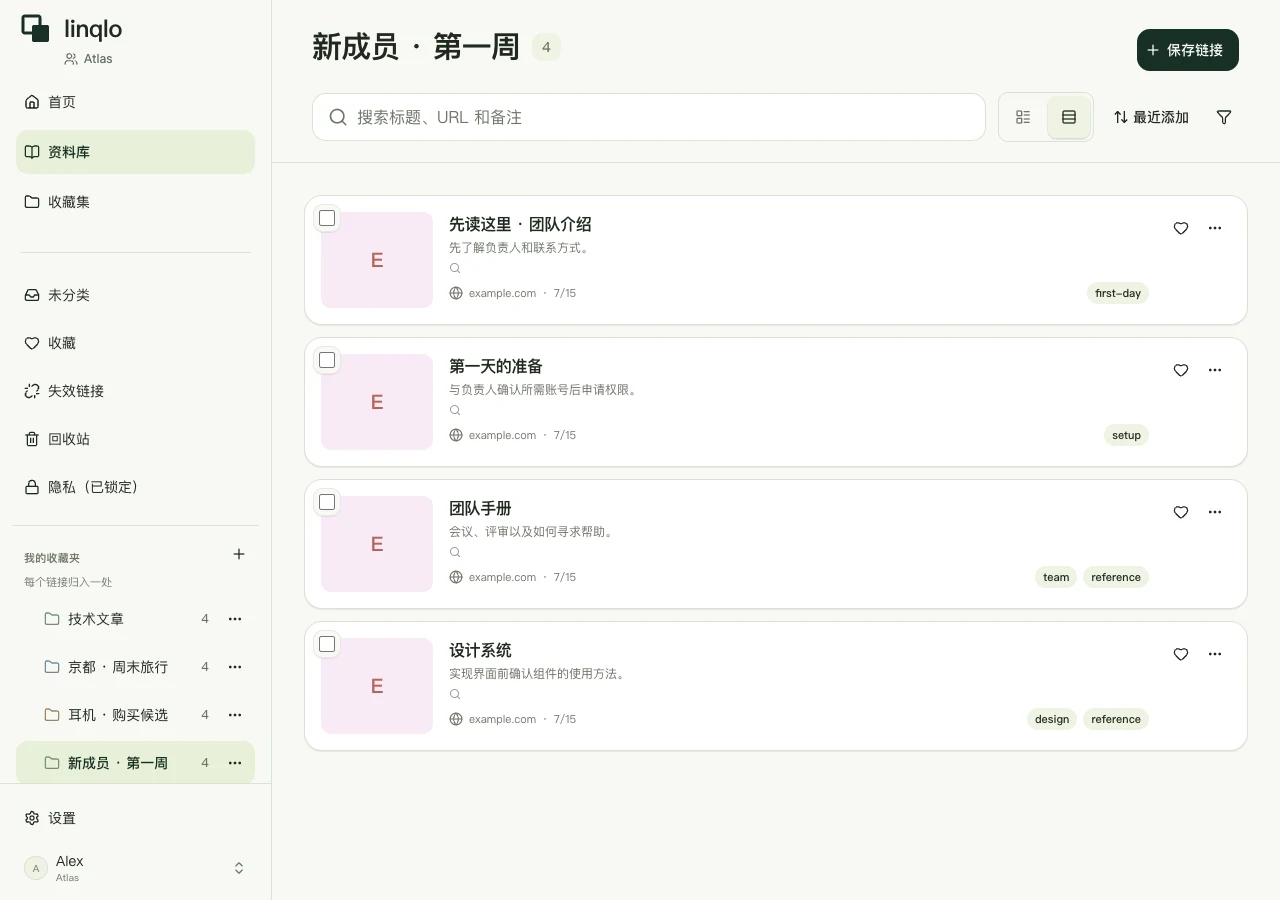Click the heart icon on 设计系统 card
The height and width of the screenshot is (900, 1280).
pyautogui.click(x=1181, y=654)
